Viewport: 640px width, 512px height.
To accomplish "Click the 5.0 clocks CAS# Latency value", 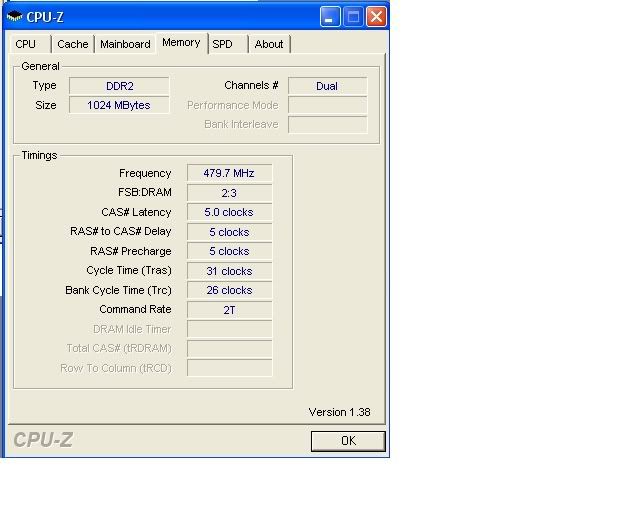I will tap(229, 212).
